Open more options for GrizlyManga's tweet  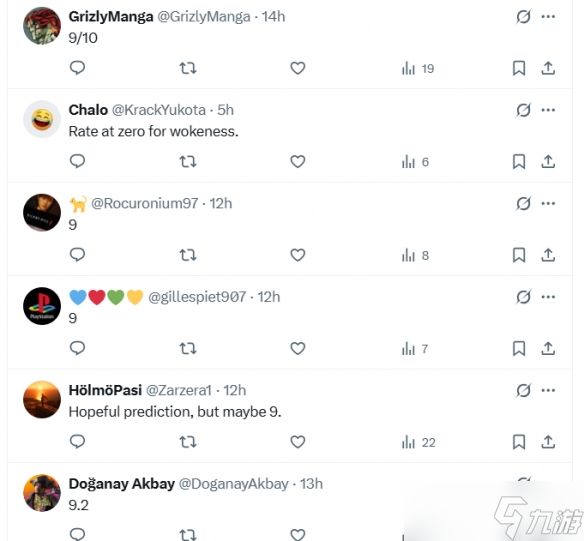(x=548, y=16)
